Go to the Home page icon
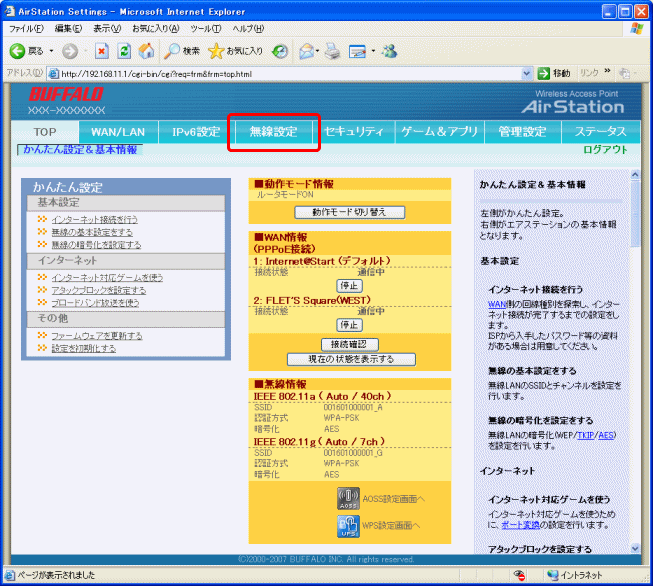 coord(146,51)
